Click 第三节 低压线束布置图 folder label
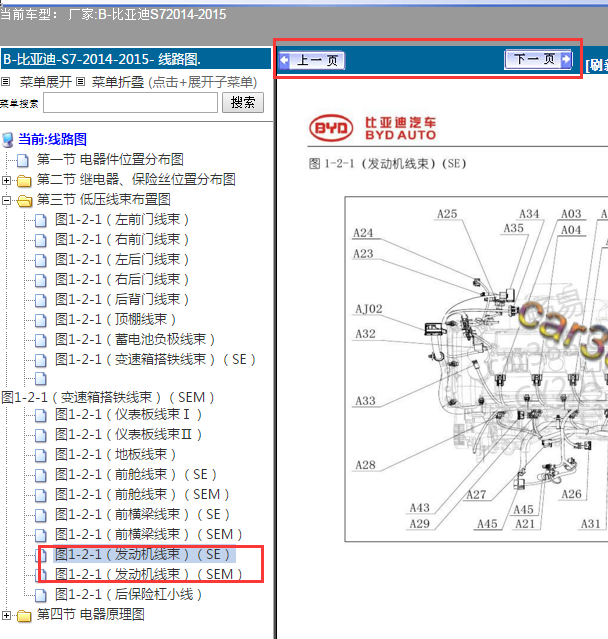608x639 pixels. click(104, 200)
